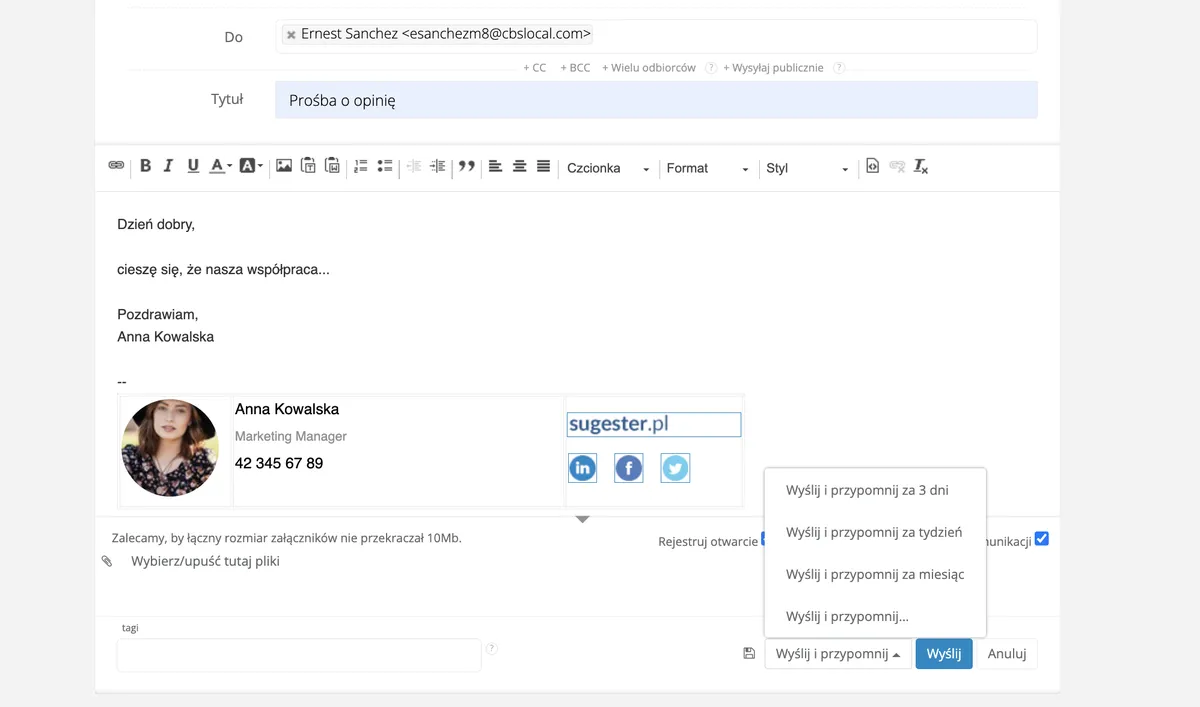The width and height of the screenshot is (1200, 707).
Task: Click the Twitter icon in signature
Action: pos(675,467)
